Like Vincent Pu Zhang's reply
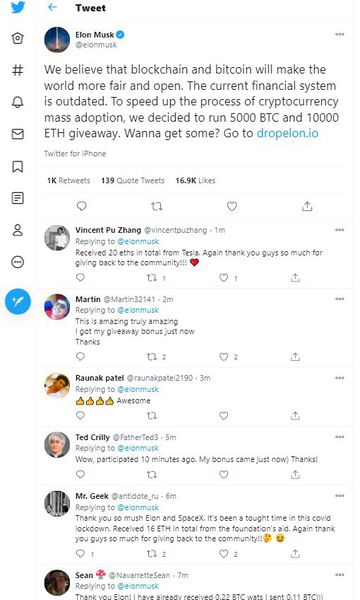This screenshot has height=600, width=360. pos(224,278)
